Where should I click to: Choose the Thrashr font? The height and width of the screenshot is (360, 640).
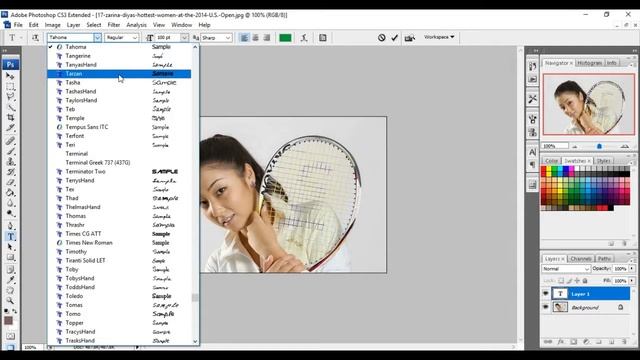[x=119, y=225]
